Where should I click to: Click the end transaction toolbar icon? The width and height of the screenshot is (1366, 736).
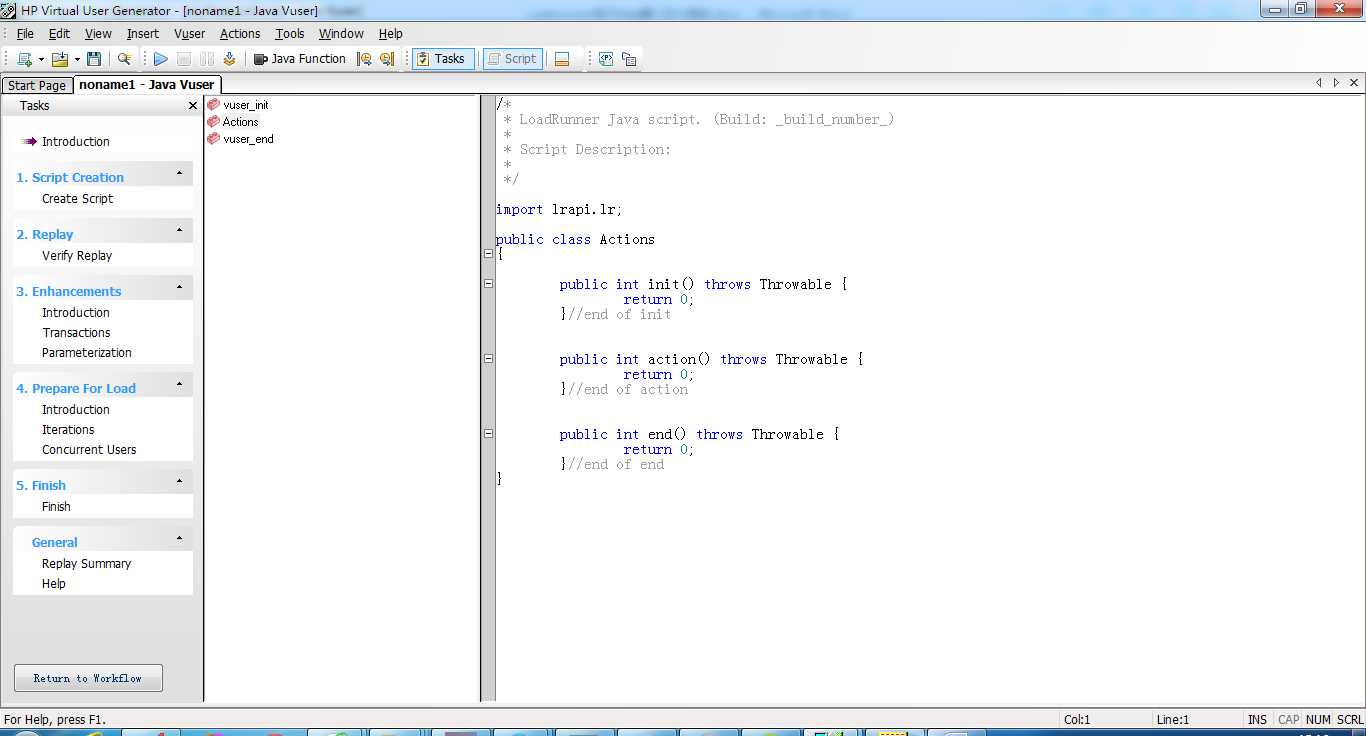(x=387, y=59)
